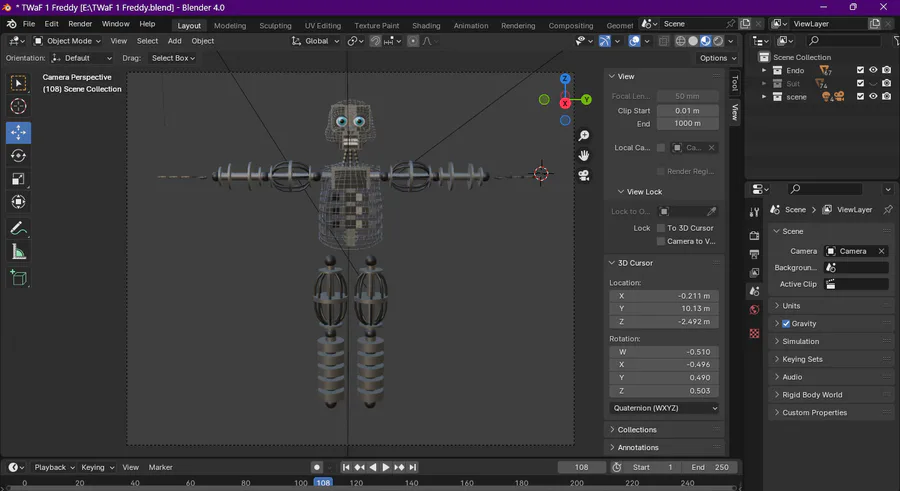Select the Scale tool

pos(18,179)
